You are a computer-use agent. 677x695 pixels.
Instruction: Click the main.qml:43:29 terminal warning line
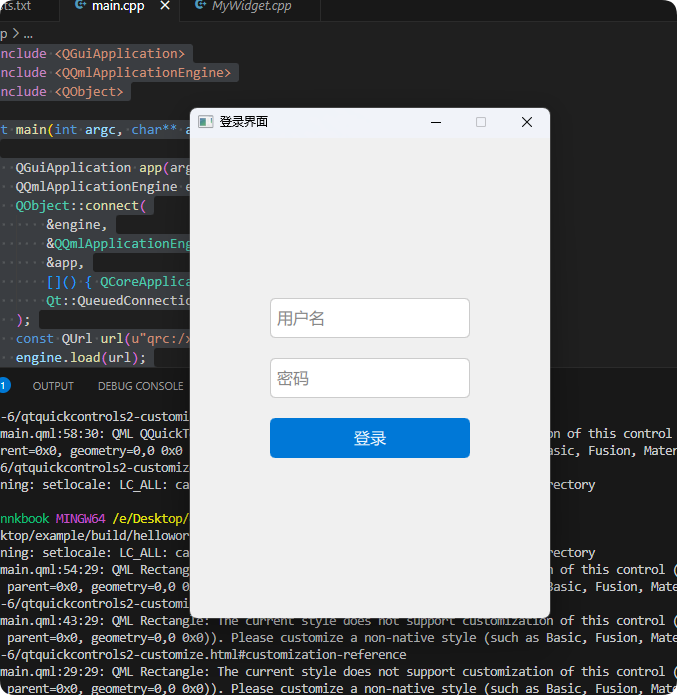338,621
